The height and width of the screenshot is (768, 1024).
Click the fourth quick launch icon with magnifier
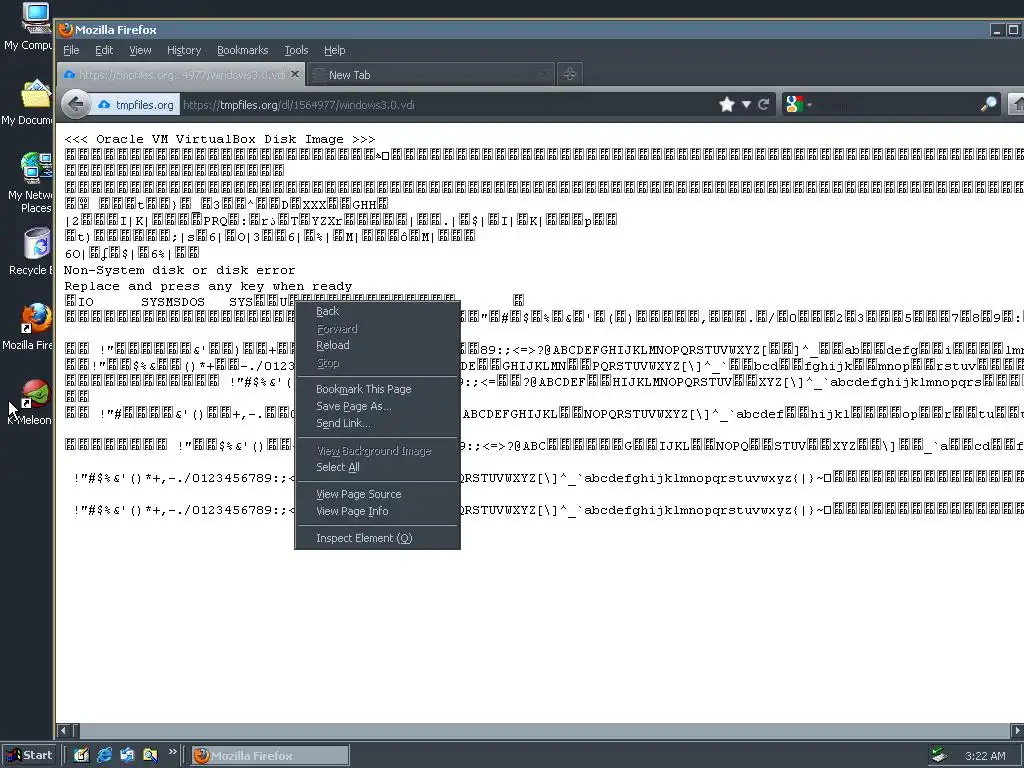[x=150, y=756]
